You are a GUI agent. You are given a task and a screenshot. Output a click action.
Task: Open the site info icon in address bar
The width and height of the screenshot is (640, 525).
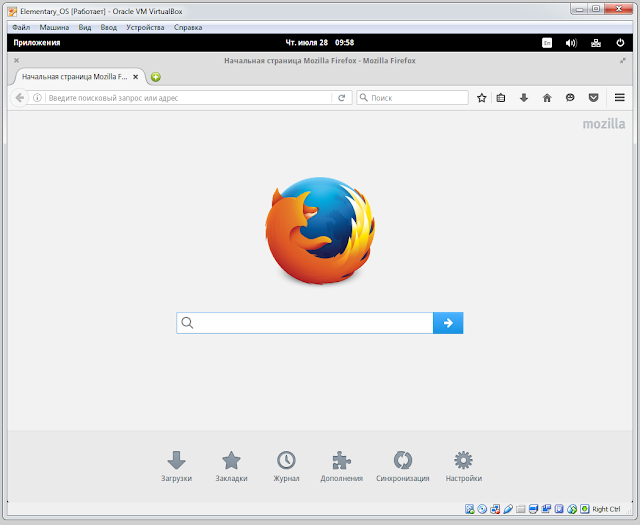coord(37,98)
